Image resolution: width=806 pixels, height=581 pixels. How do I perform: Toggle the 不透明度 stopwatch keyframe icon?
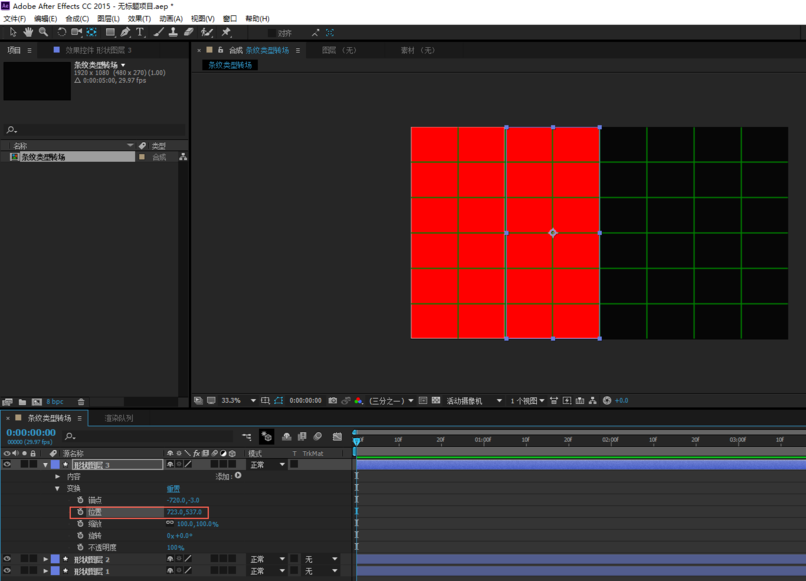click(80, 547)
